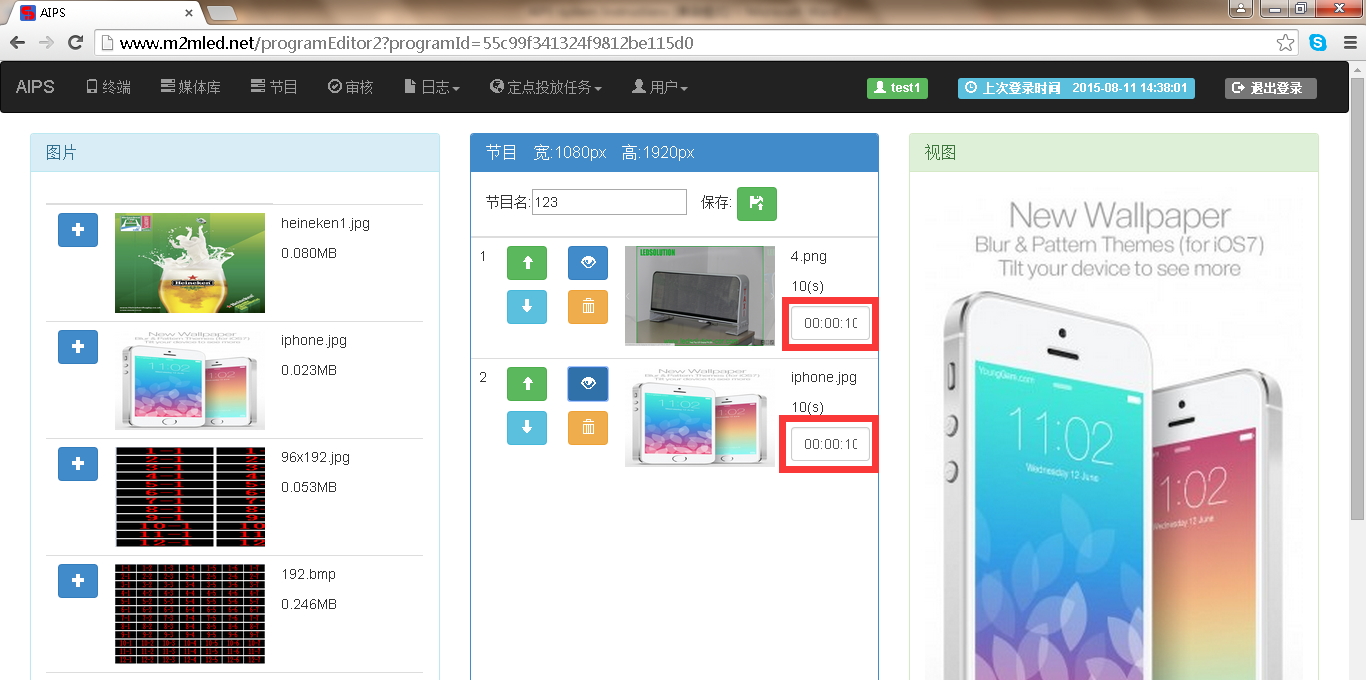
Task: Click the 上次登录时间 badge
Action: coord(1076,88)
